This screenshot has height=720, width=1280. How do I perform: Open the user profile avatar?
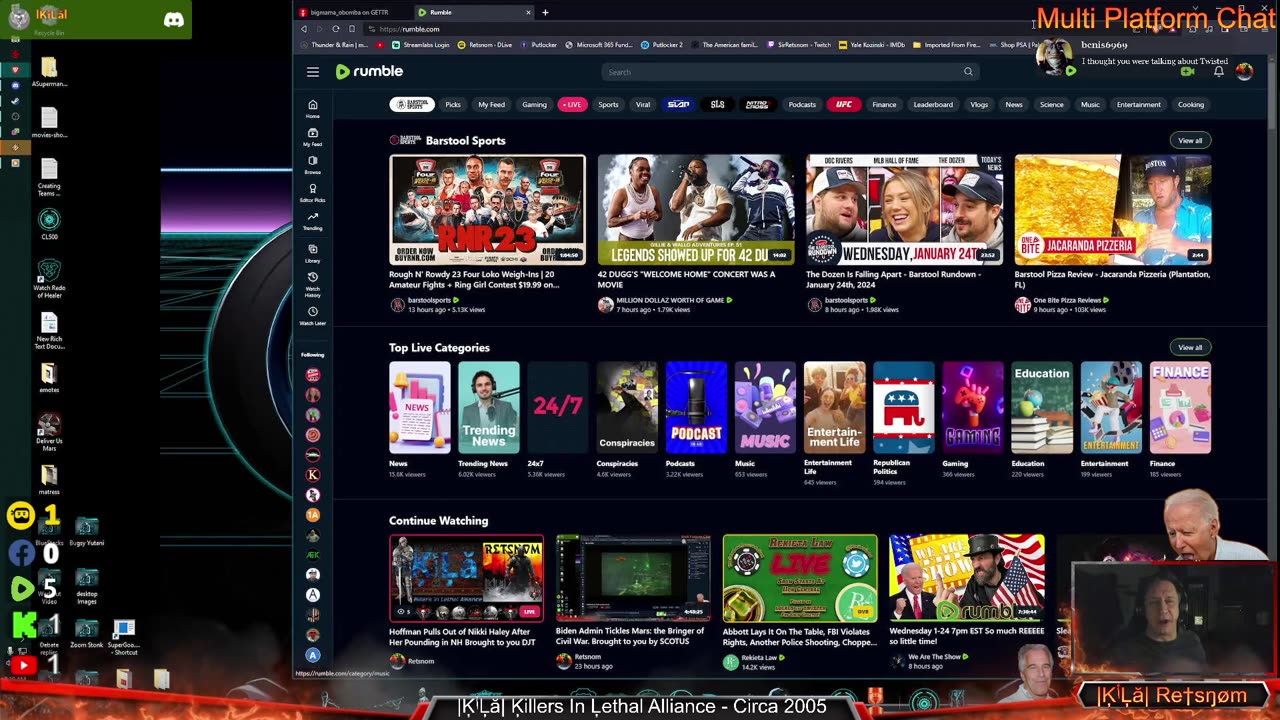(x=1244, y=71)
